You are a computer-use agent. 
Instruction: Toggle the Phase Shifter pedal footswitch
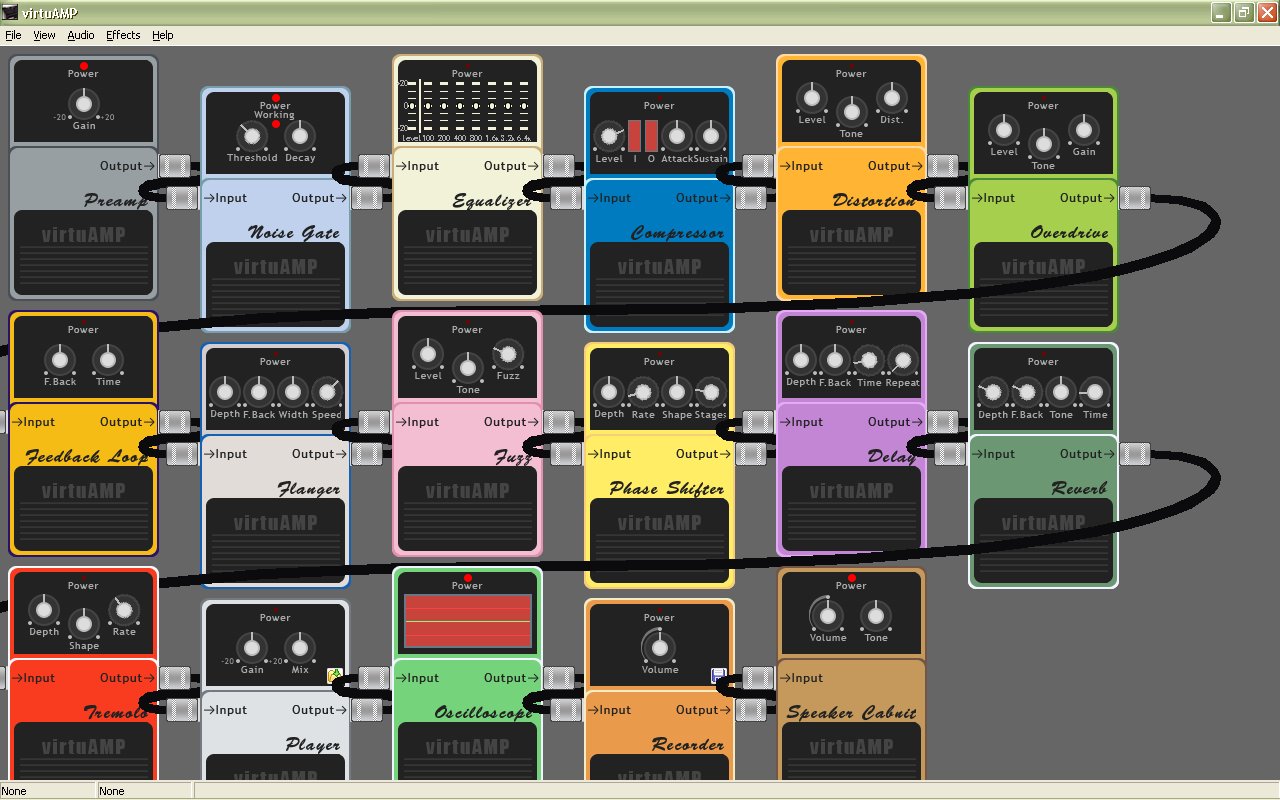[659, 539]
